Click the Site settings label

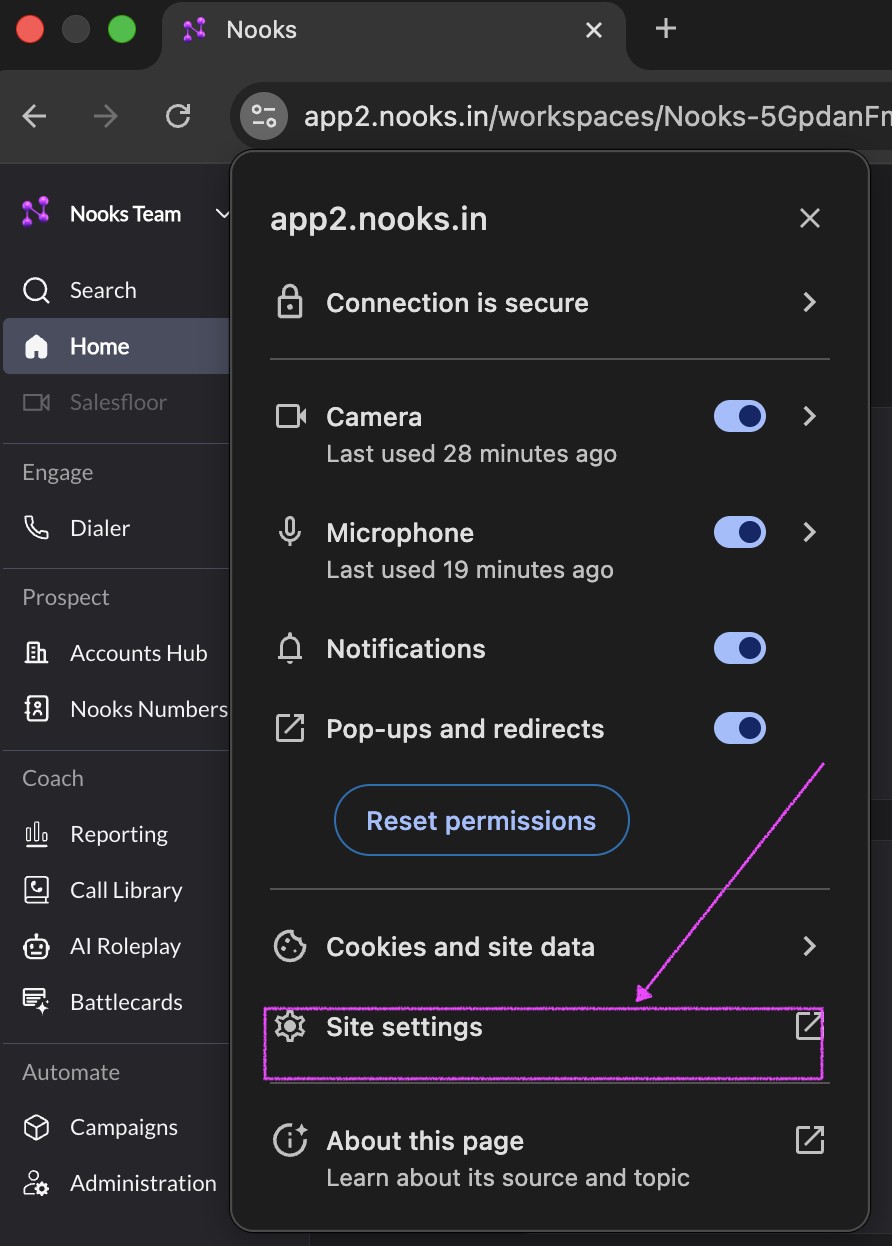404,1027
